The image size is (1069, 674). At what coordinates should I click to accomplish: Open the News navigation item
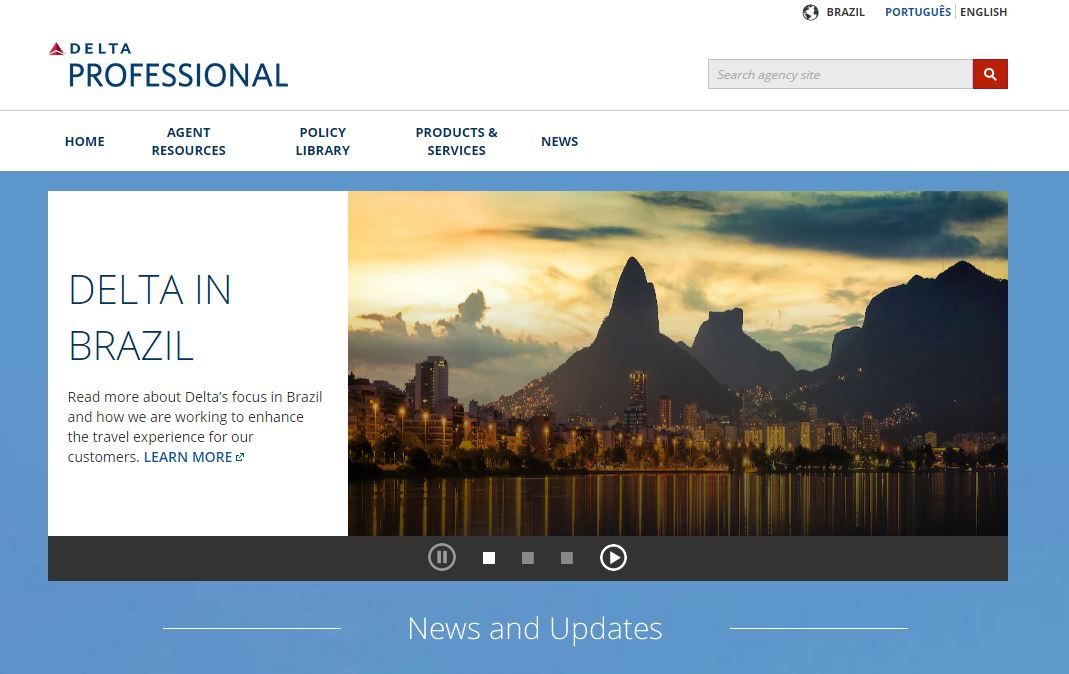pos(559,141)
